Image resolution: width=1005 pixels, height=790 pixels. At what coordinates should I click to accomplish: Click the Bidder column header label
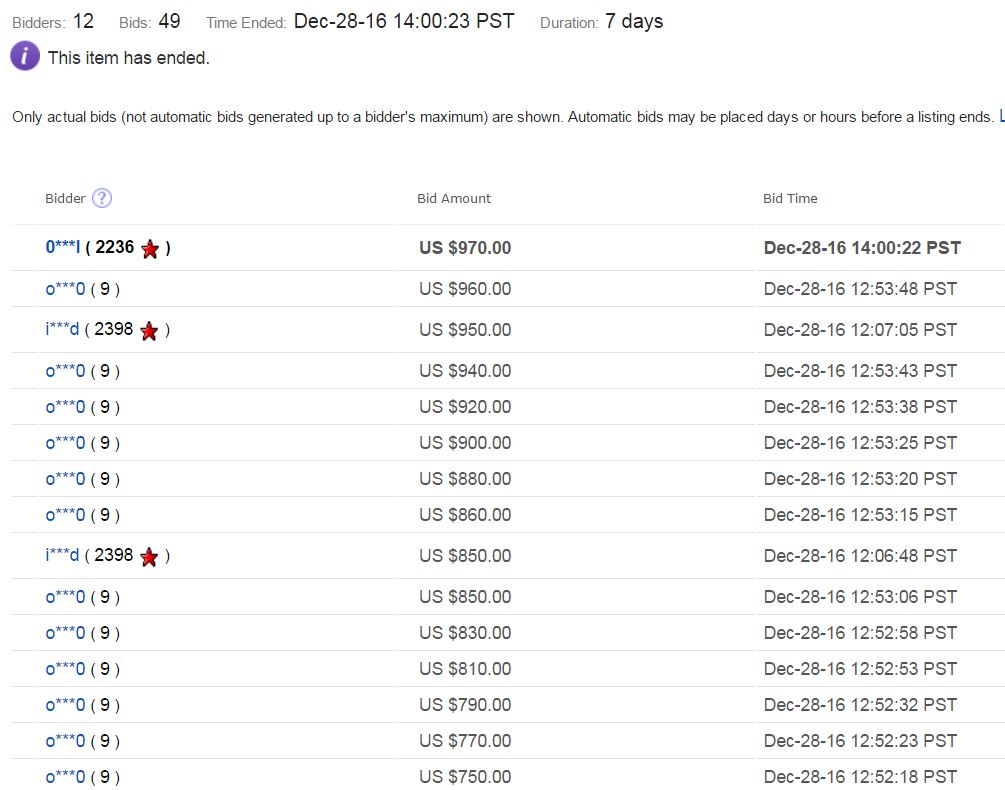66,198
